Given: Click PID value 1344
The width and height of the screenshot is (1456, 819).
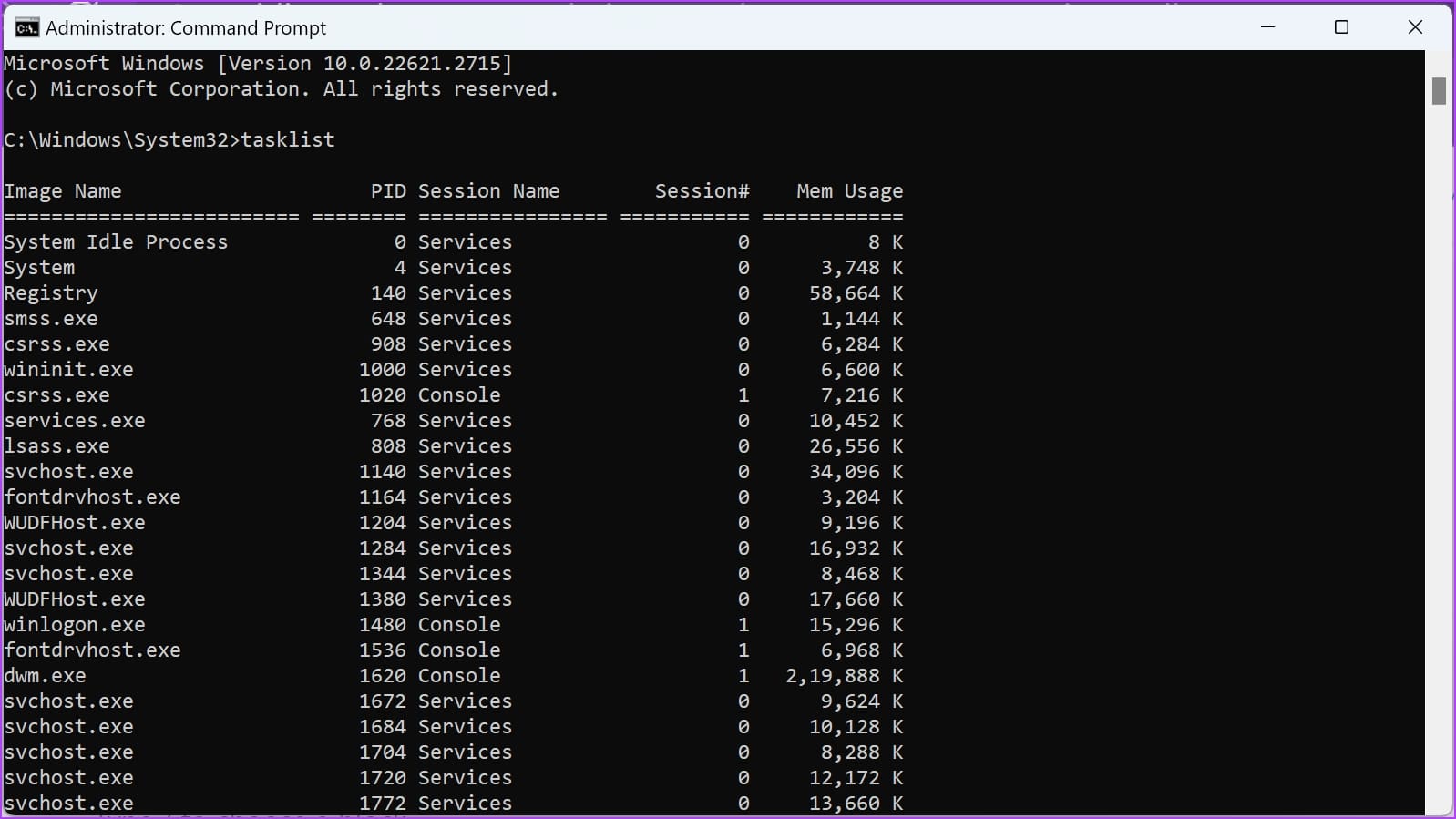Looking at the screenshot, I should point(383,574).
